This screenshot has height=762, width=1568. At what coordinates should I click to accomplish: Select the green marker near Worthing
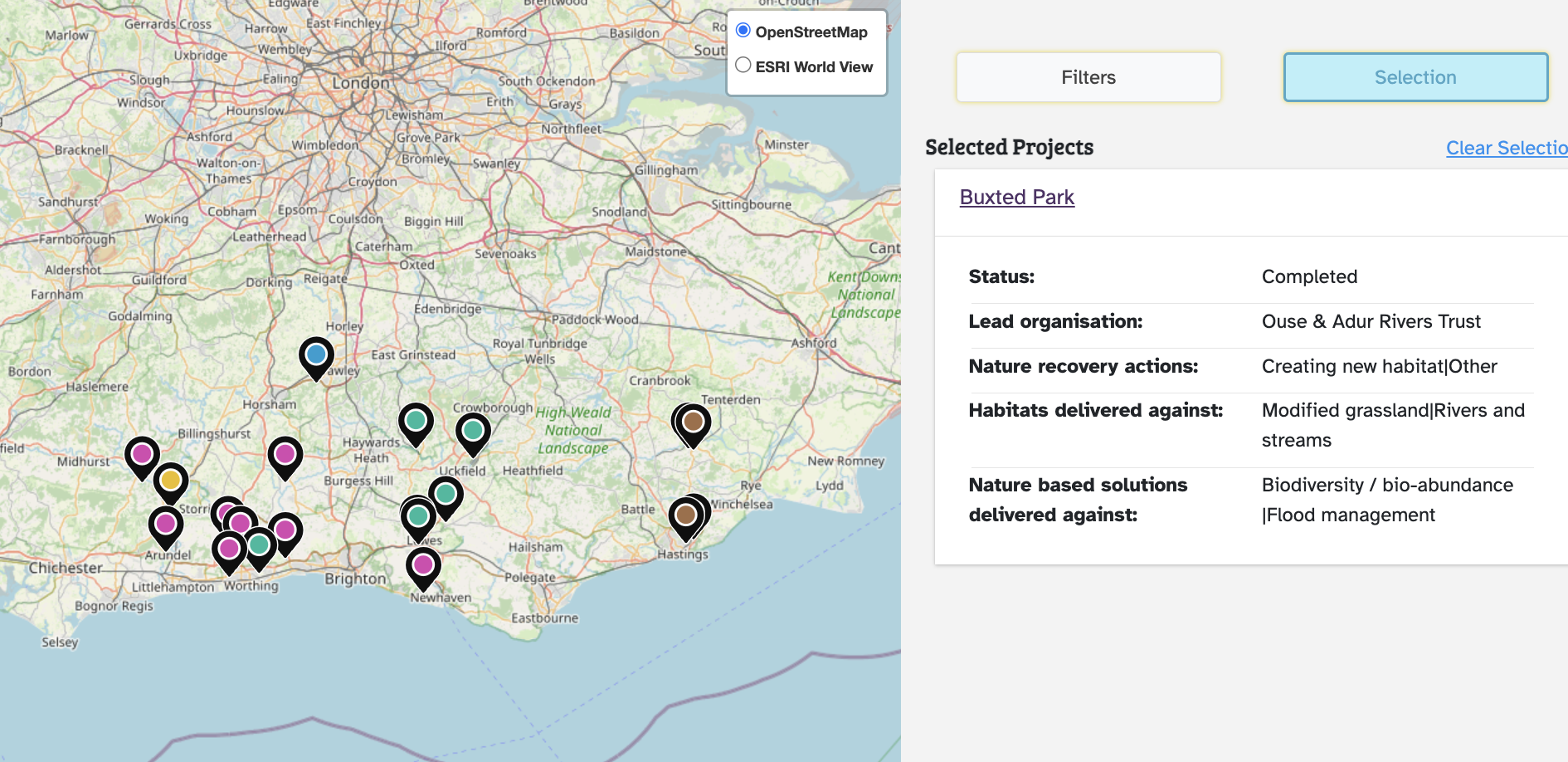pos(260,545)
